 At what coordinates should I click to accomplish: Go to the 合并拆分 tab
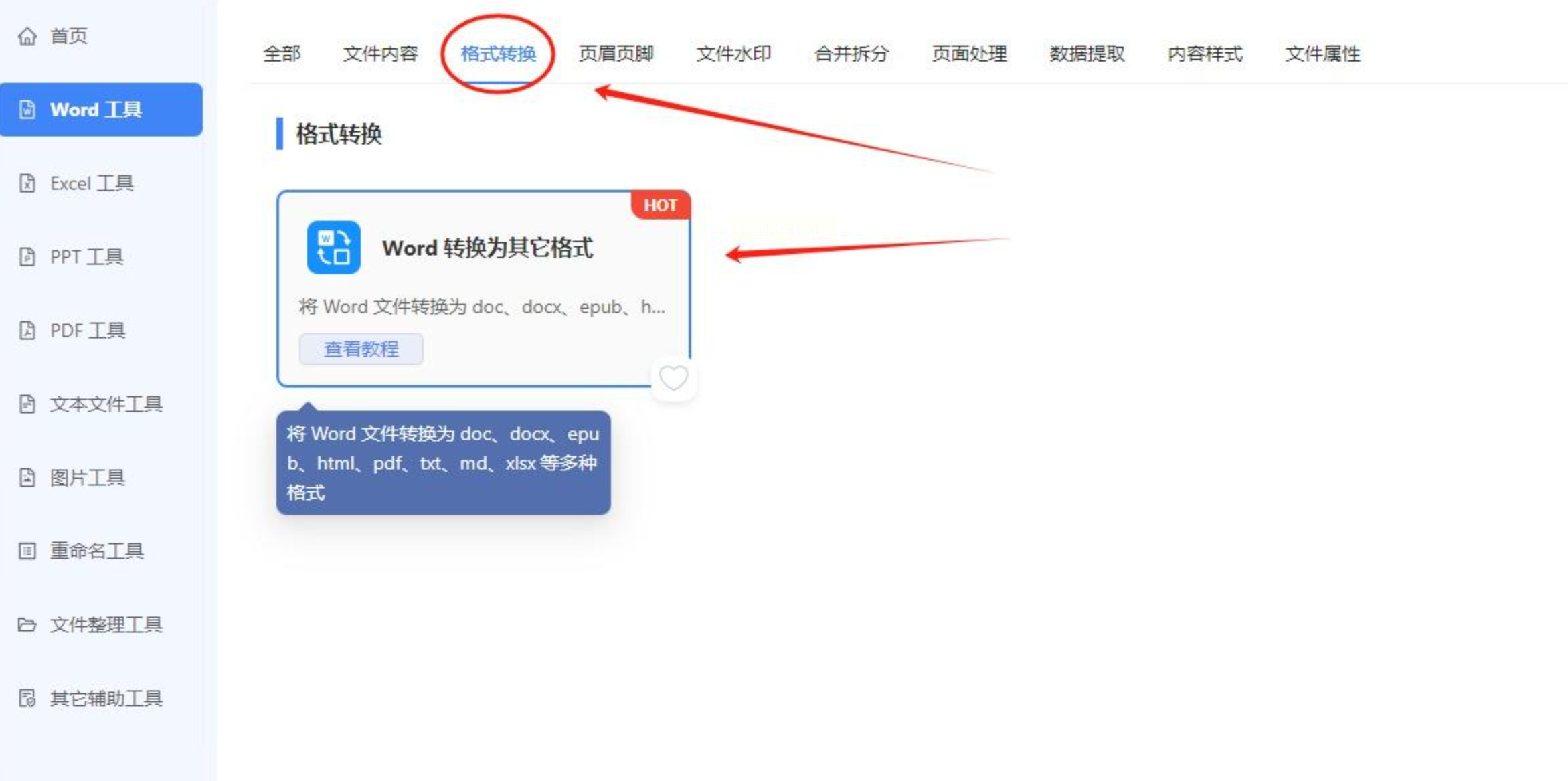tap(851, 54)
